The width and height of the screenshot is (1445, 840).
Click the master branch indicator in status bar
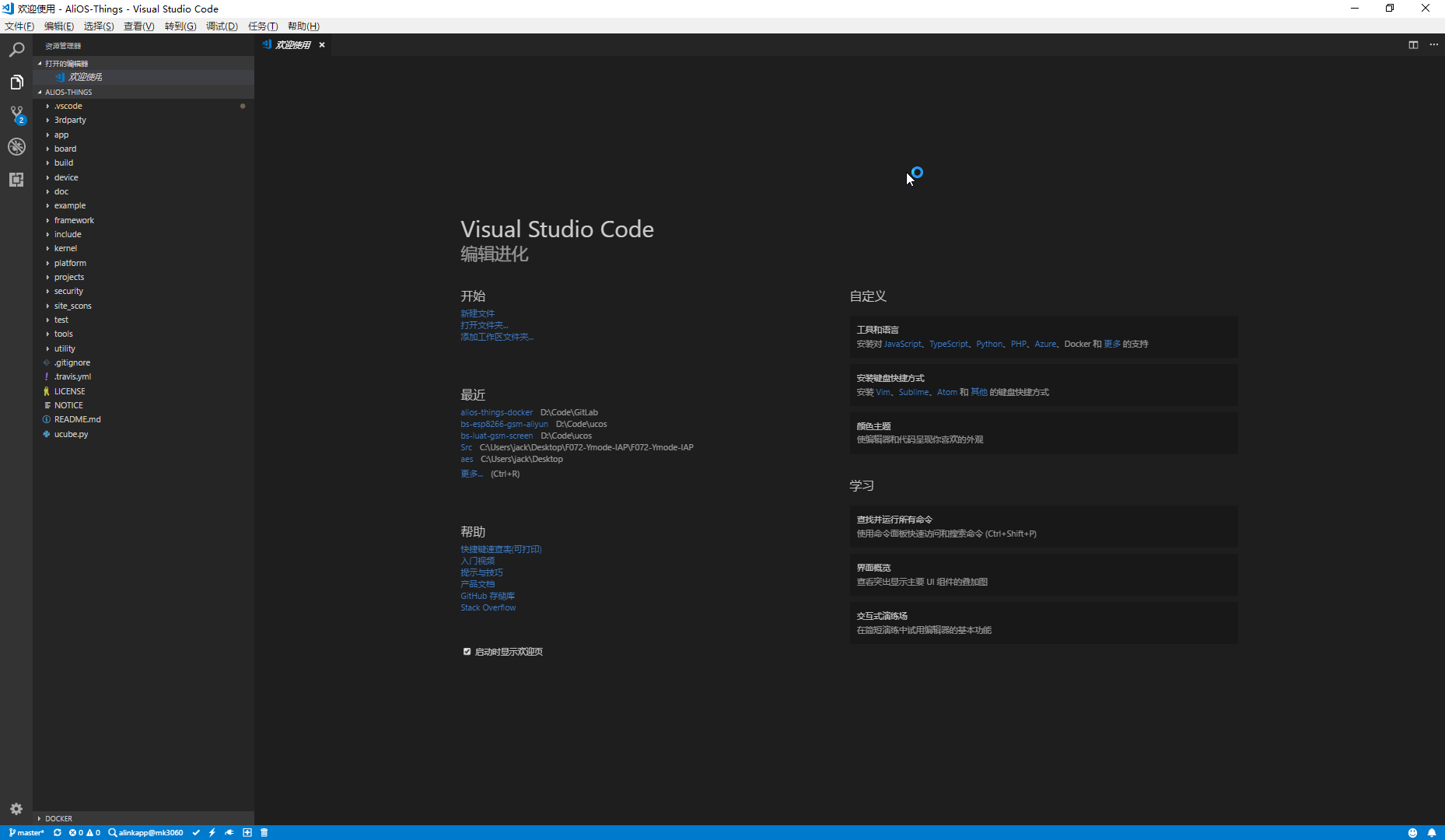tap(27, 832)
